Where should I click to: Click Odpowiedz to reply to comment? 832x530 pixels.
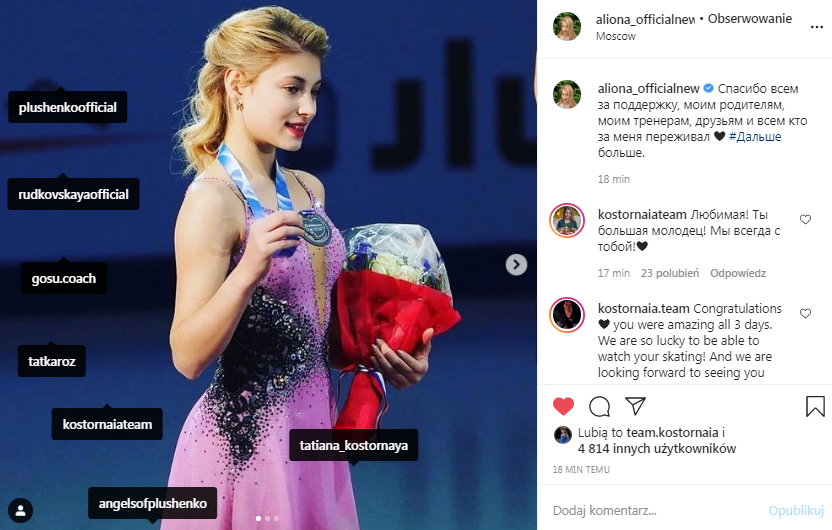click(x=738, y=273)
